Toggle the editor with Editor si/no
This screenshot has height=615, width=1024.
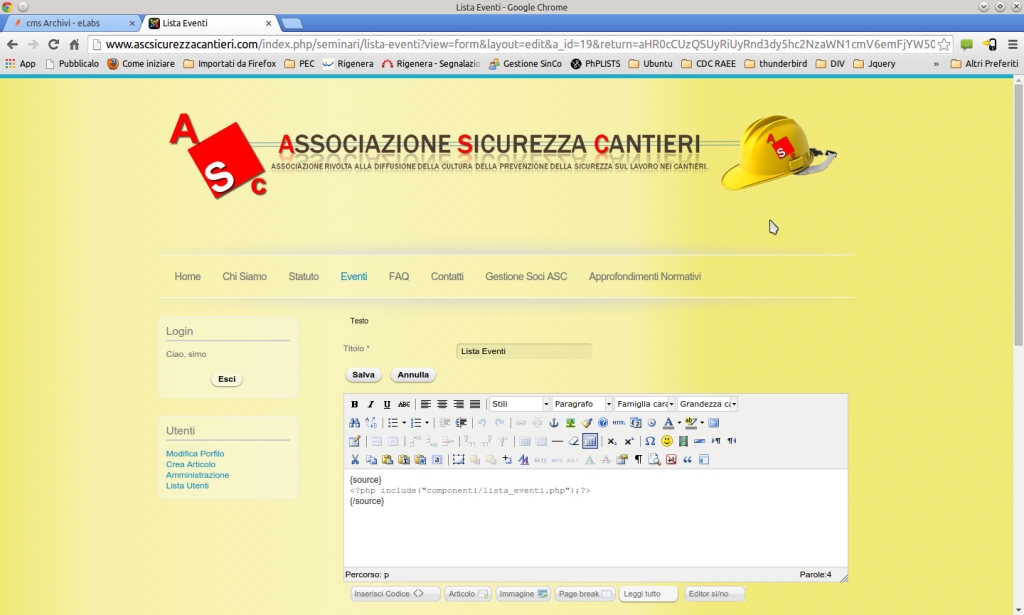click(x=714, y=593)
